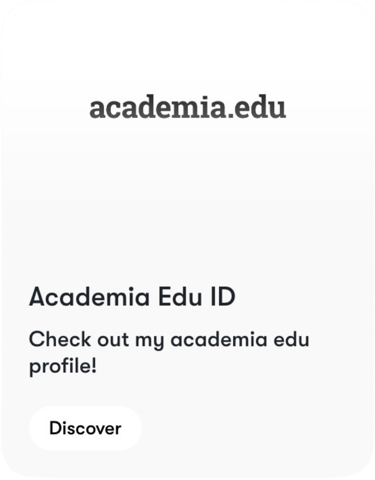Click empty card area below the logo

[188, 200]
